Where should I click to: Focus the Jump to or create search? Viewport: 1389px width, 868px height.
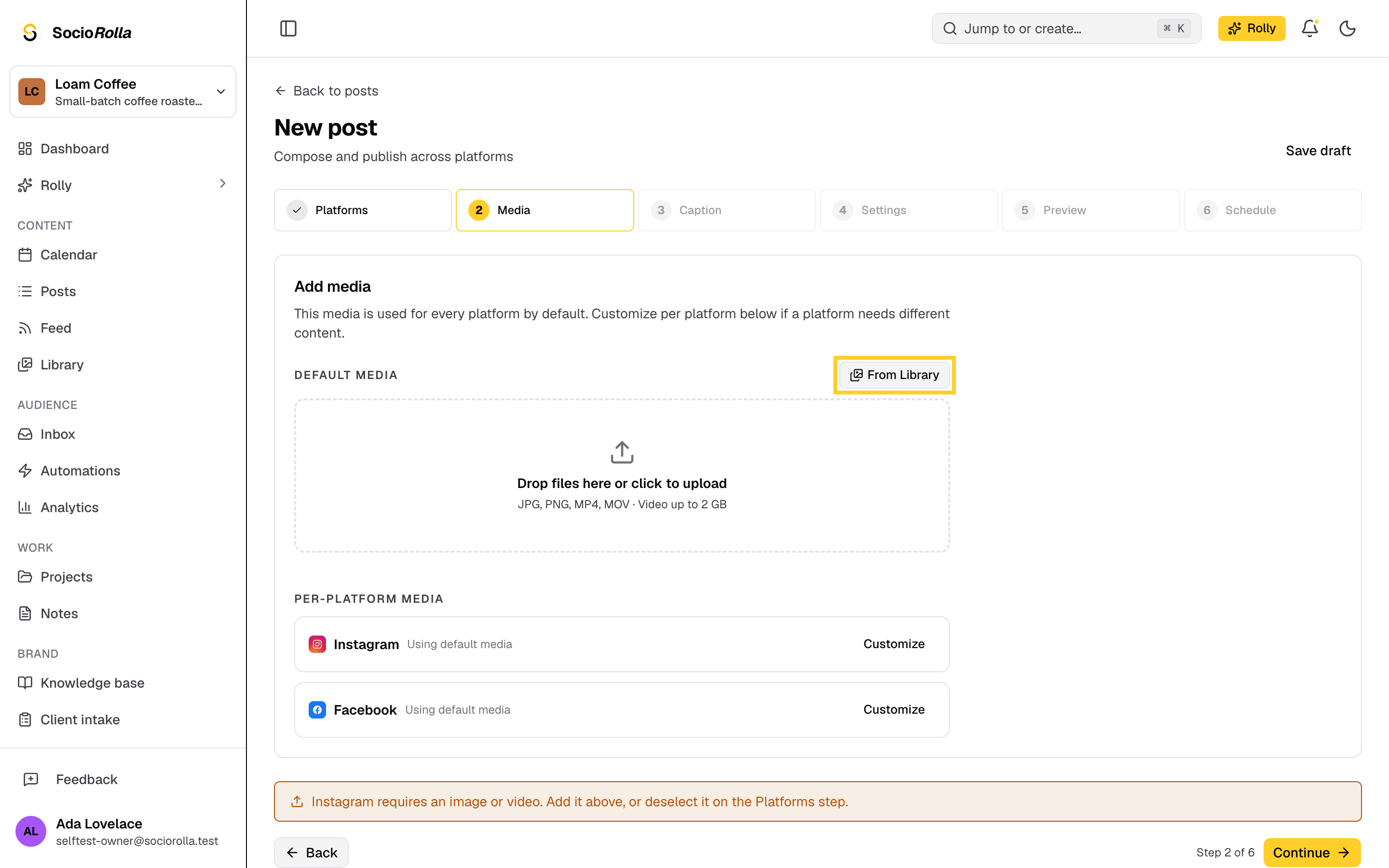pyautogui.click(x=1066, y=28)
